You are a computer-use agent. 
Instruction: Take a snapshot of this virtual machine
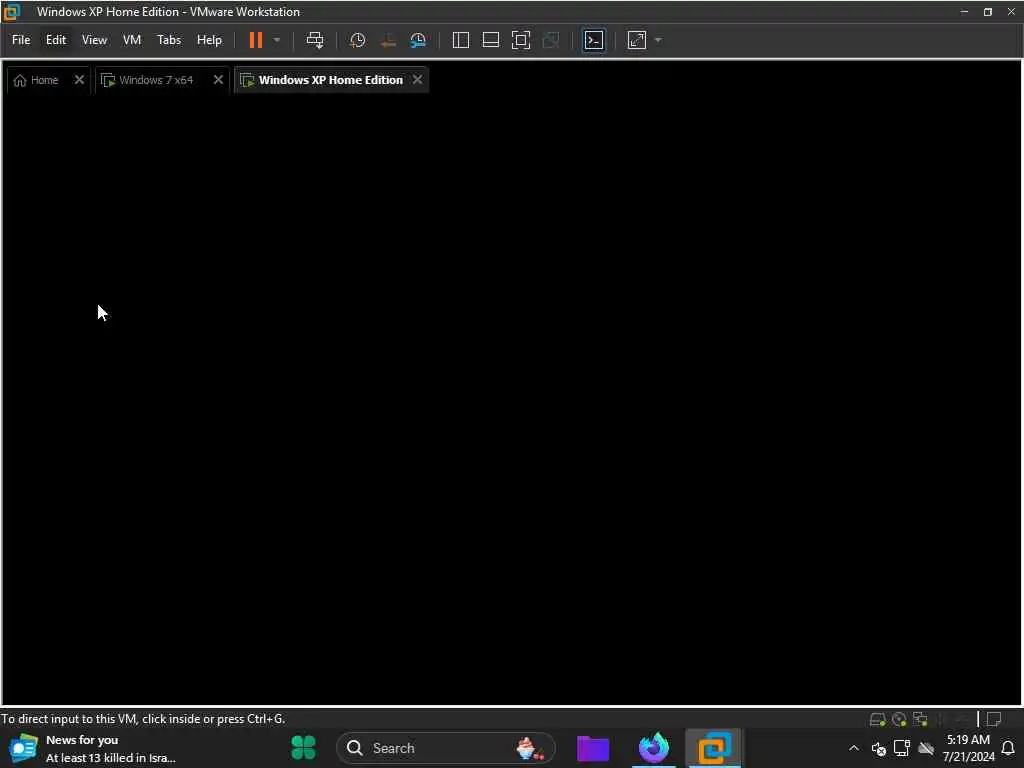357,40
